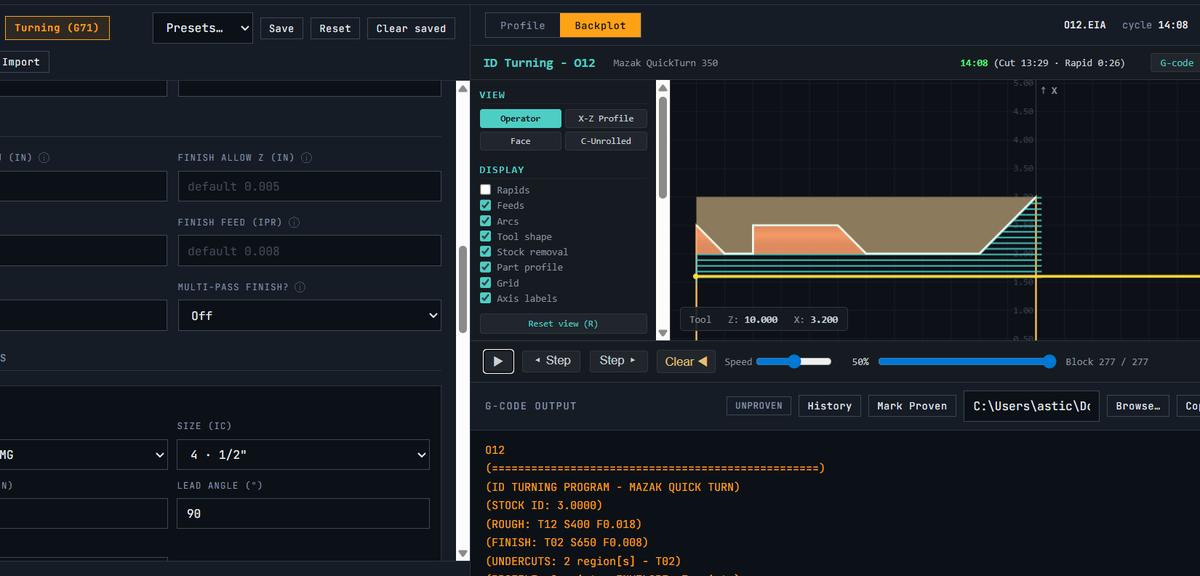
Task: Click the cycle 14:08 readout
Action: click(x=1155, y=25)
